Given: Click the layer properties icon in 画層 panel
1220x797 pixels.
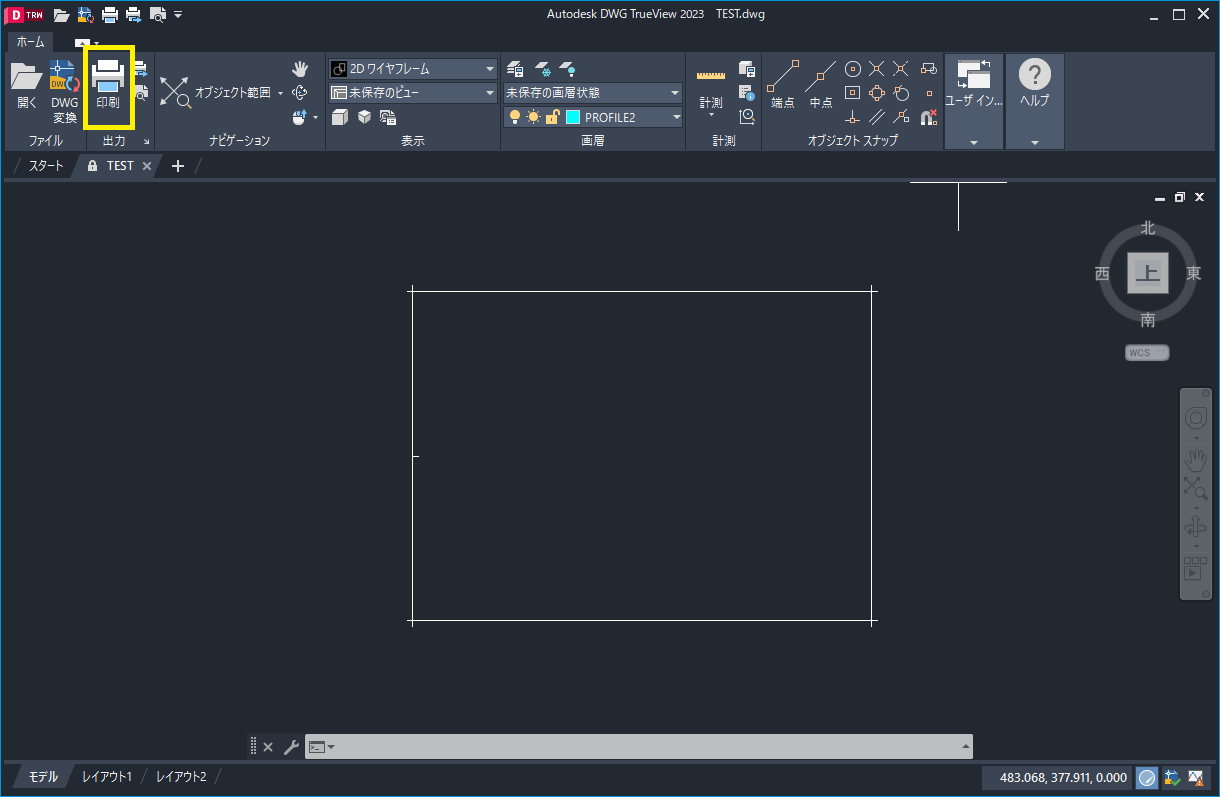Looking at the screenshot, I should click(x=515, y=69).
